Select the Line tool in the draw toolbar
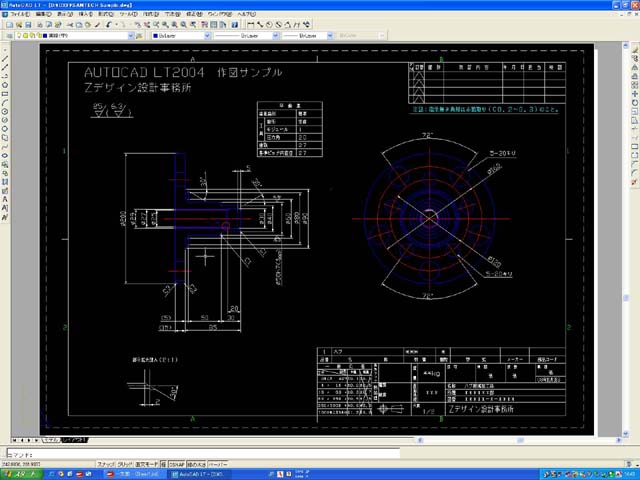The height and width of the screenshot is (480, 640). pyautogui.click(x=5, y=59)
